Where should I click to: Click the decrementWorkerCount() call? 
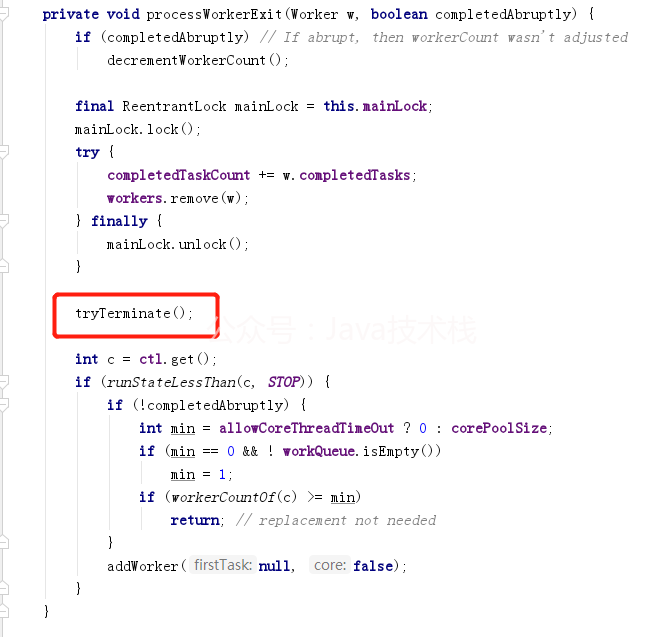[198, 60]
